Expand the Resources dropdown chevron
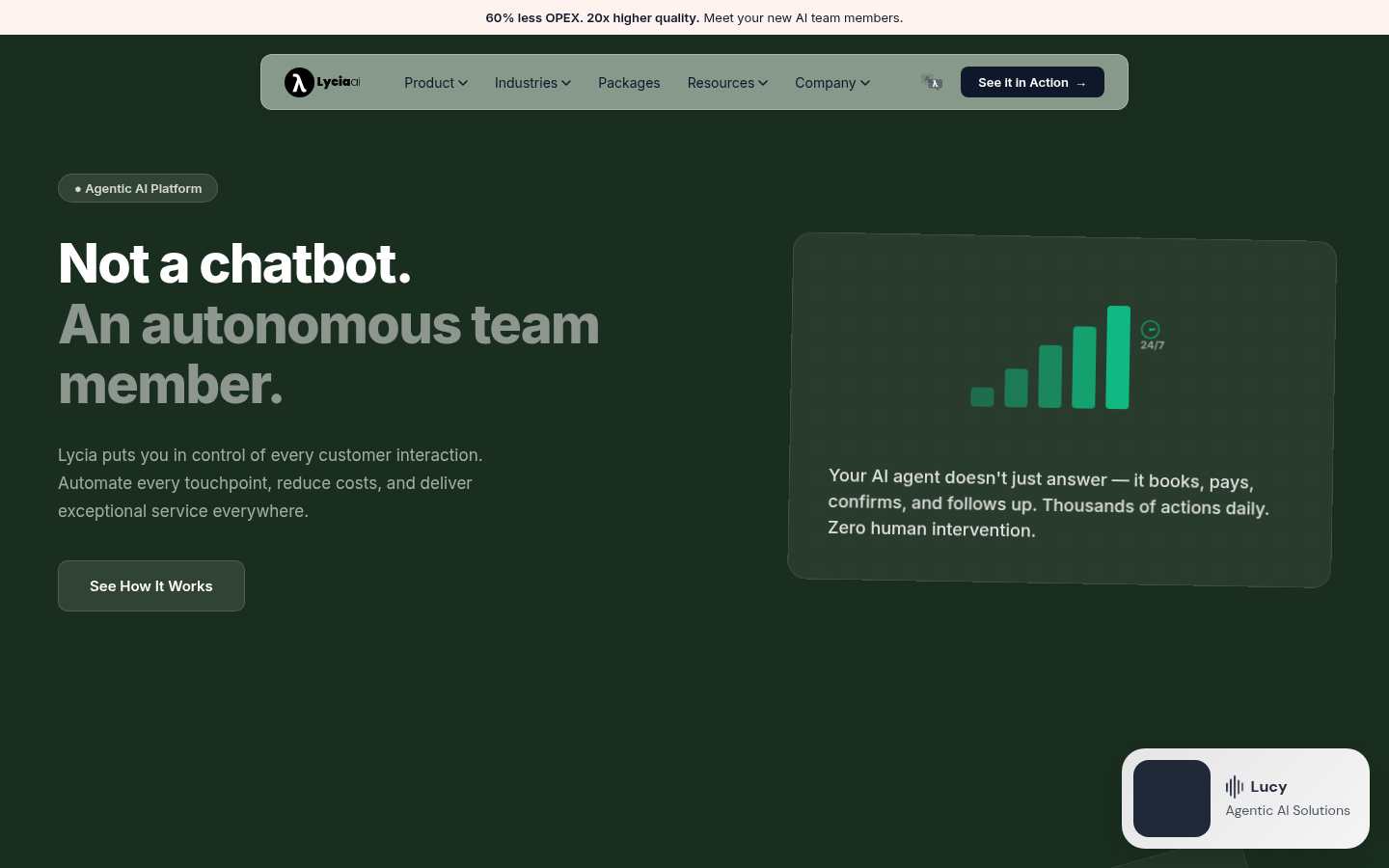Image resolution: width=1389 pixels, height=868 pixels. (763, 83)
